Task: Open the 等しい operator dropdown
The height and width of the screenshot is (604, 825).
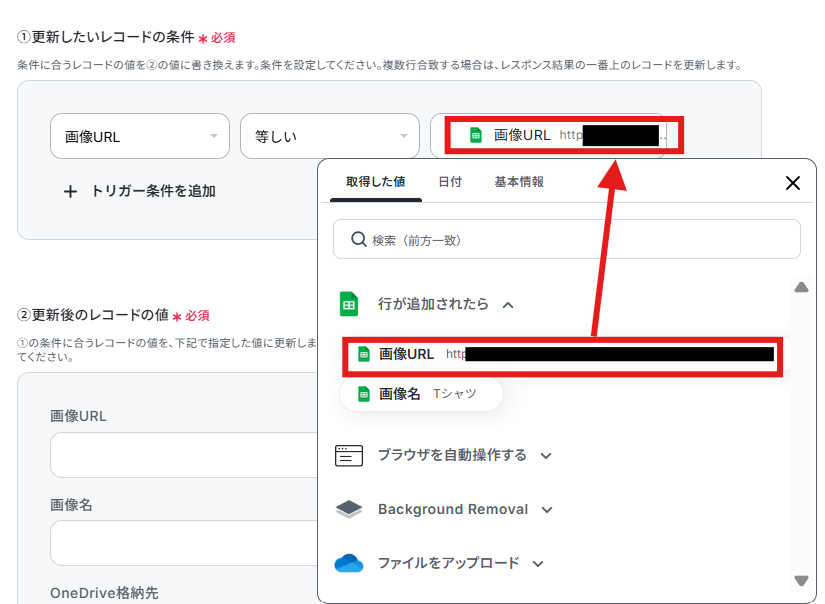Action: (x=330, y=136)
